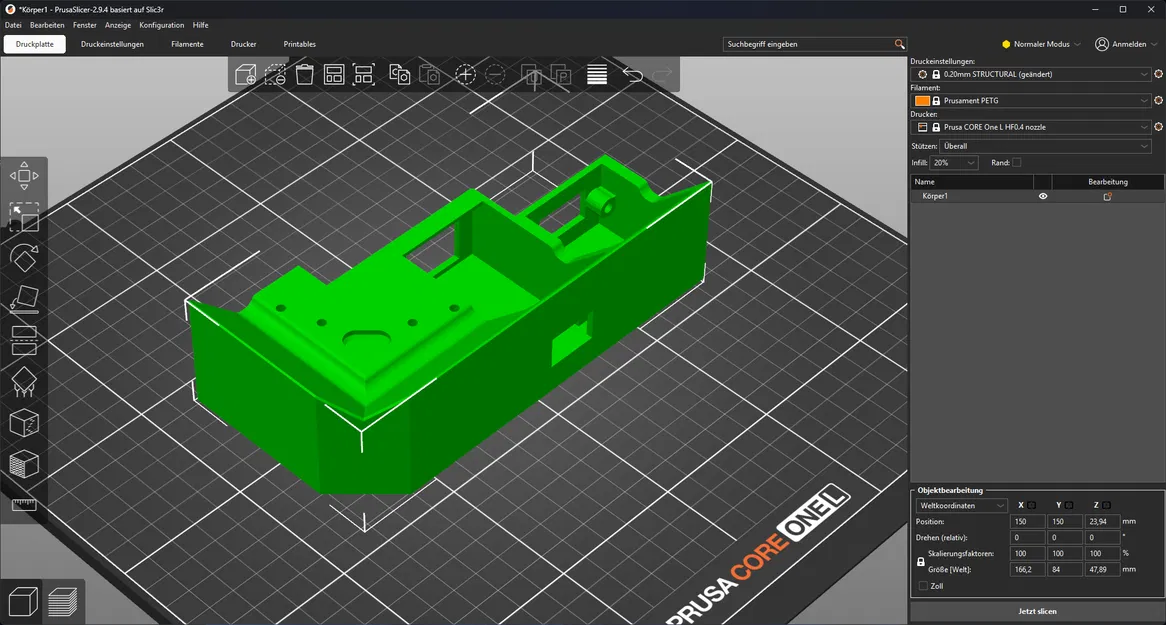Switch to the Druckeinstellungen tab

(112, 44)
